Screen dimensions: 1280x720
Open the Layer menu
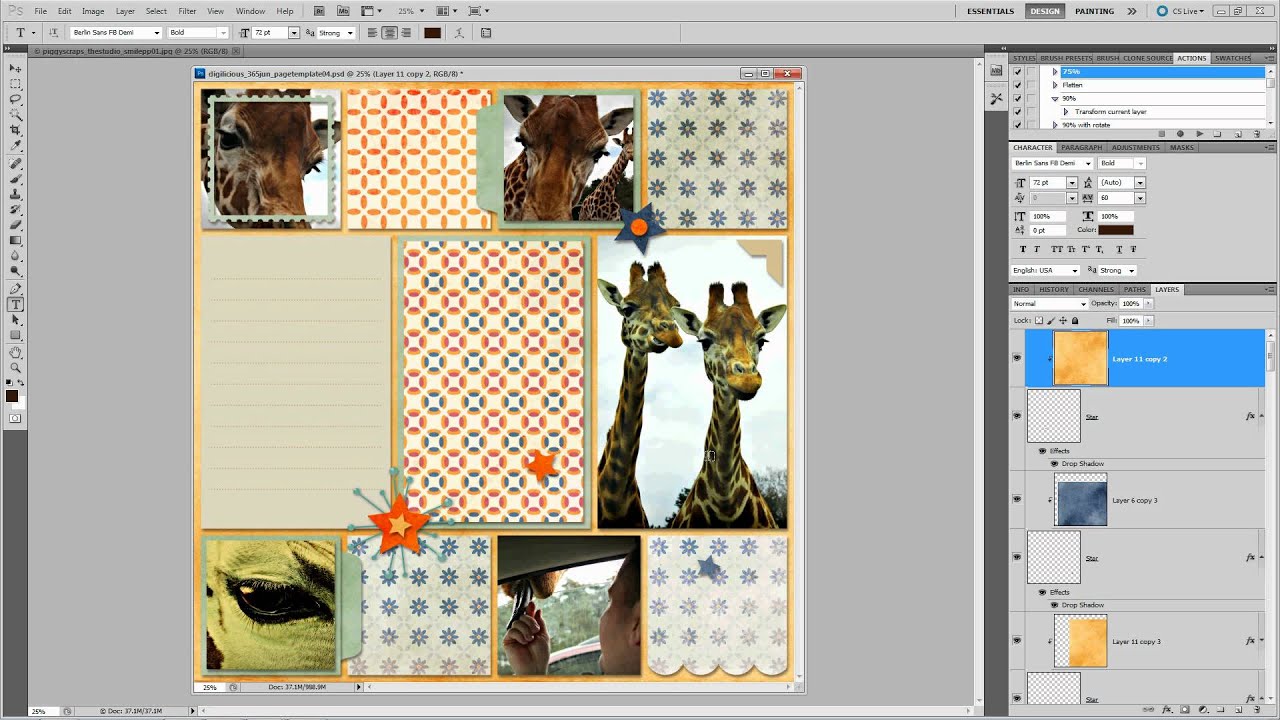pyautogui.click(x=125, y=11)
